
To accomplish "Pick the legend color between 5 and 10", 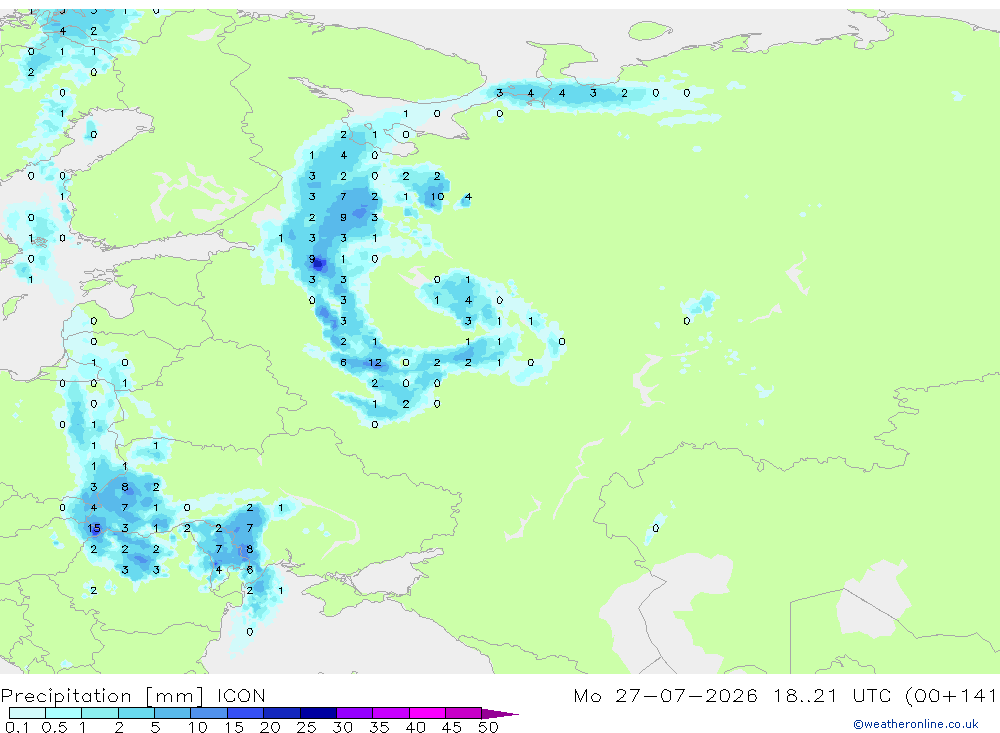I will (172, 713).
